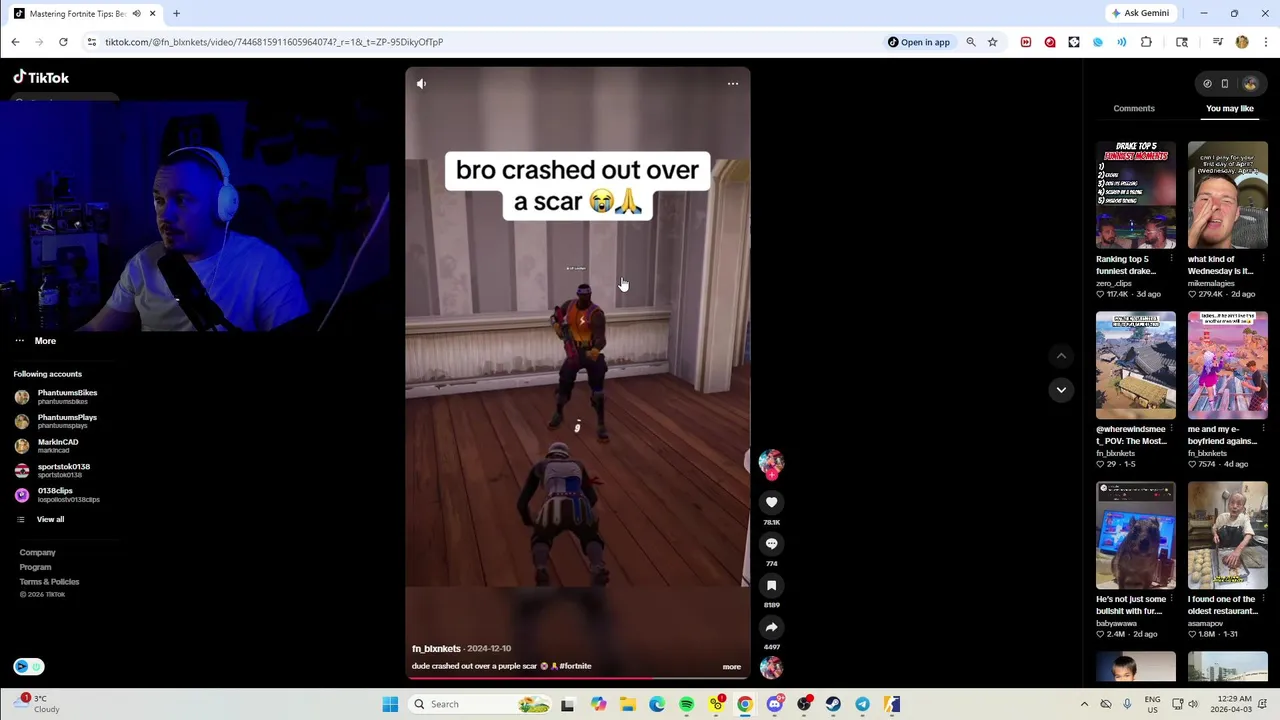Click the Chrome address bar URL

point(274,42)
